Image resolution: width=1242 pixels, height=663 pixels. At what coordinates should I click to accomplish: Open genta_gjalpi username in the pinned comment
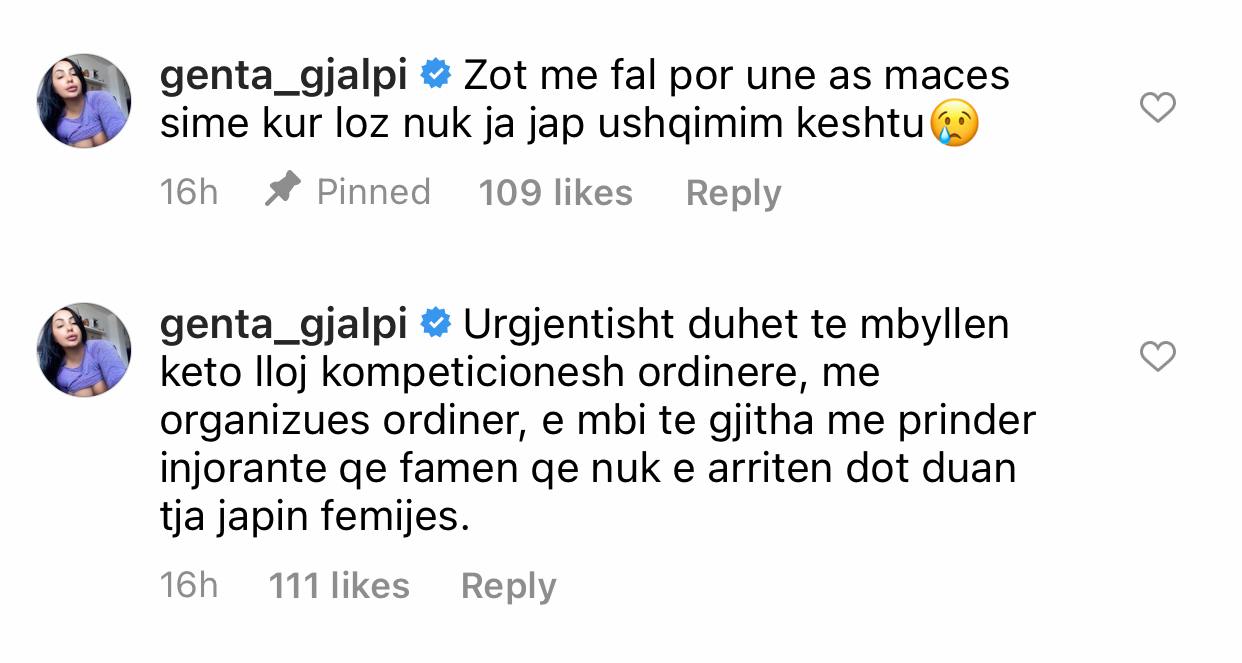pyautogui.click(x=283, y=76)
